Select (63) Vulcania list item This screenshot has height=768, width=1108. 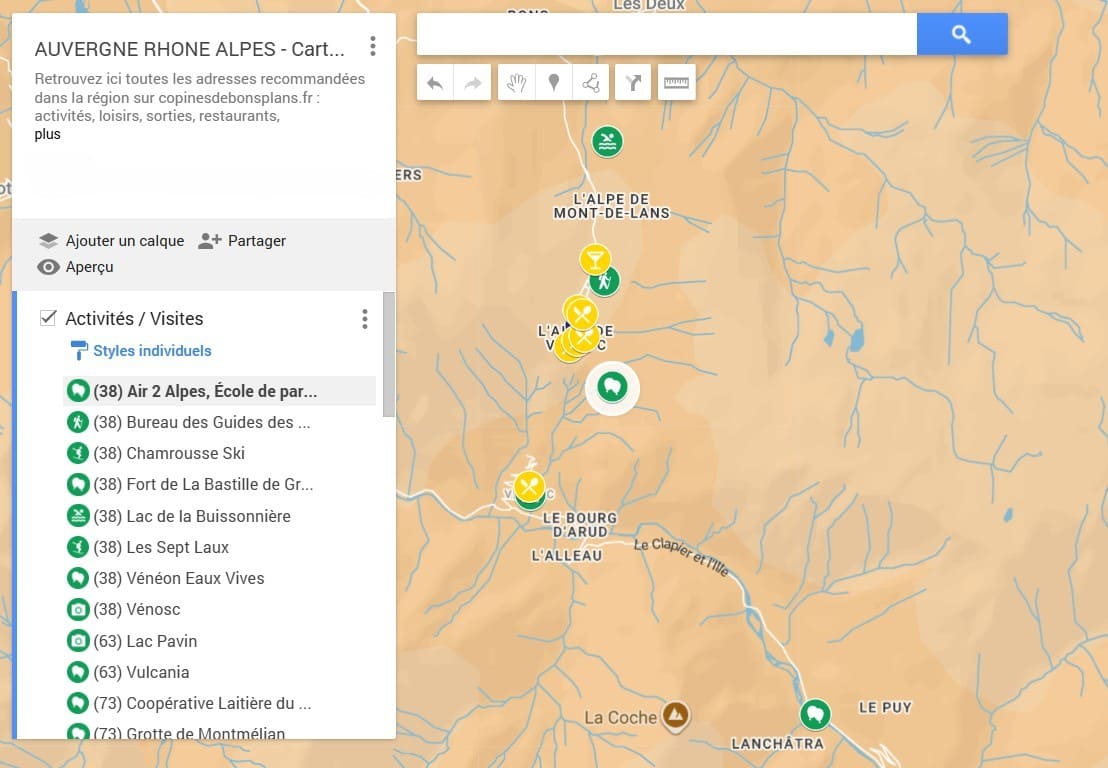point(220,672)
